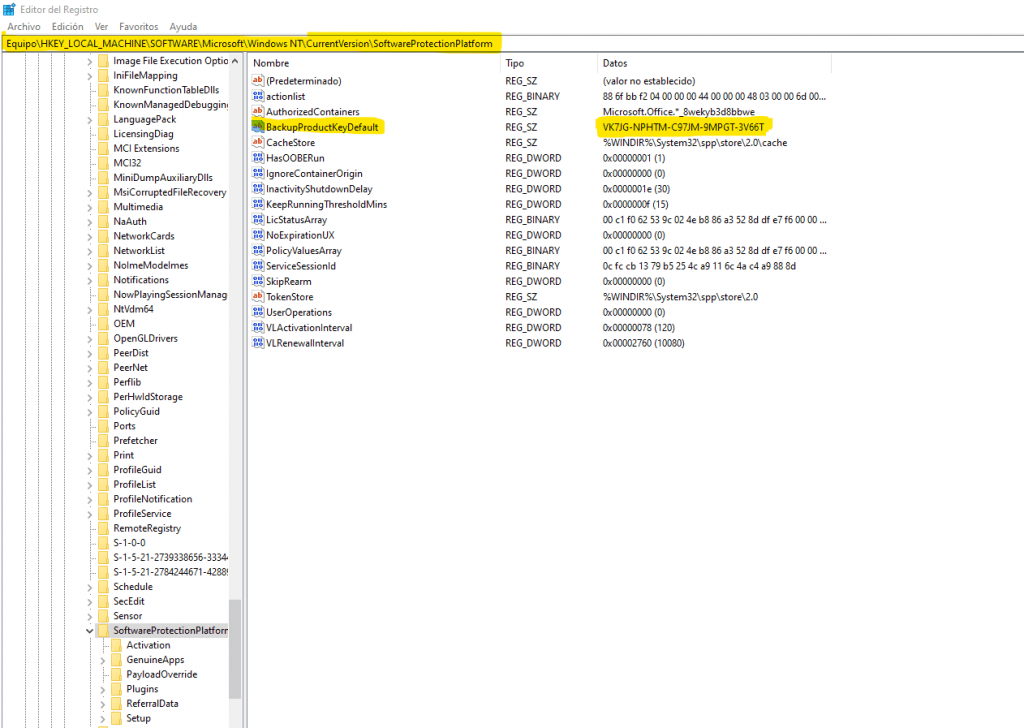Screen dimensions: 1024x728
Task: Click the ServiceSessionId value icon
Action: click(x=258, y=266)
